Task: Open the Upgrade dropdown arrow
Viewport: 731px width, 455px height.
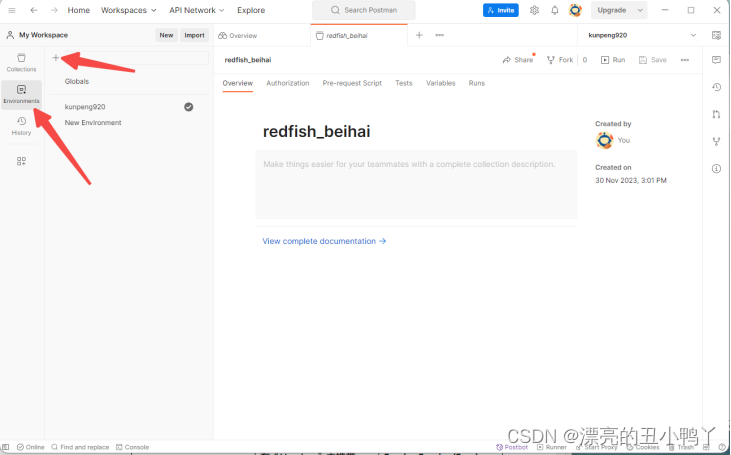Action: tap(640, 10)
